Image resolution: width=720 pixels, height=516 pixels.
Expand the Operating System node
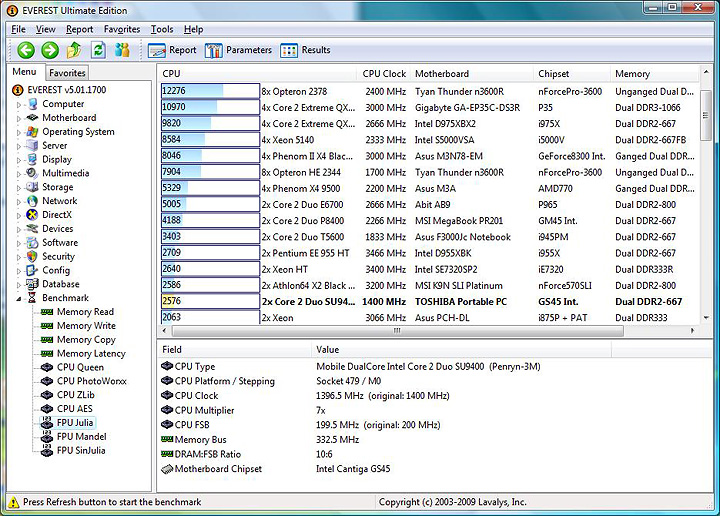tap(19, 132)
